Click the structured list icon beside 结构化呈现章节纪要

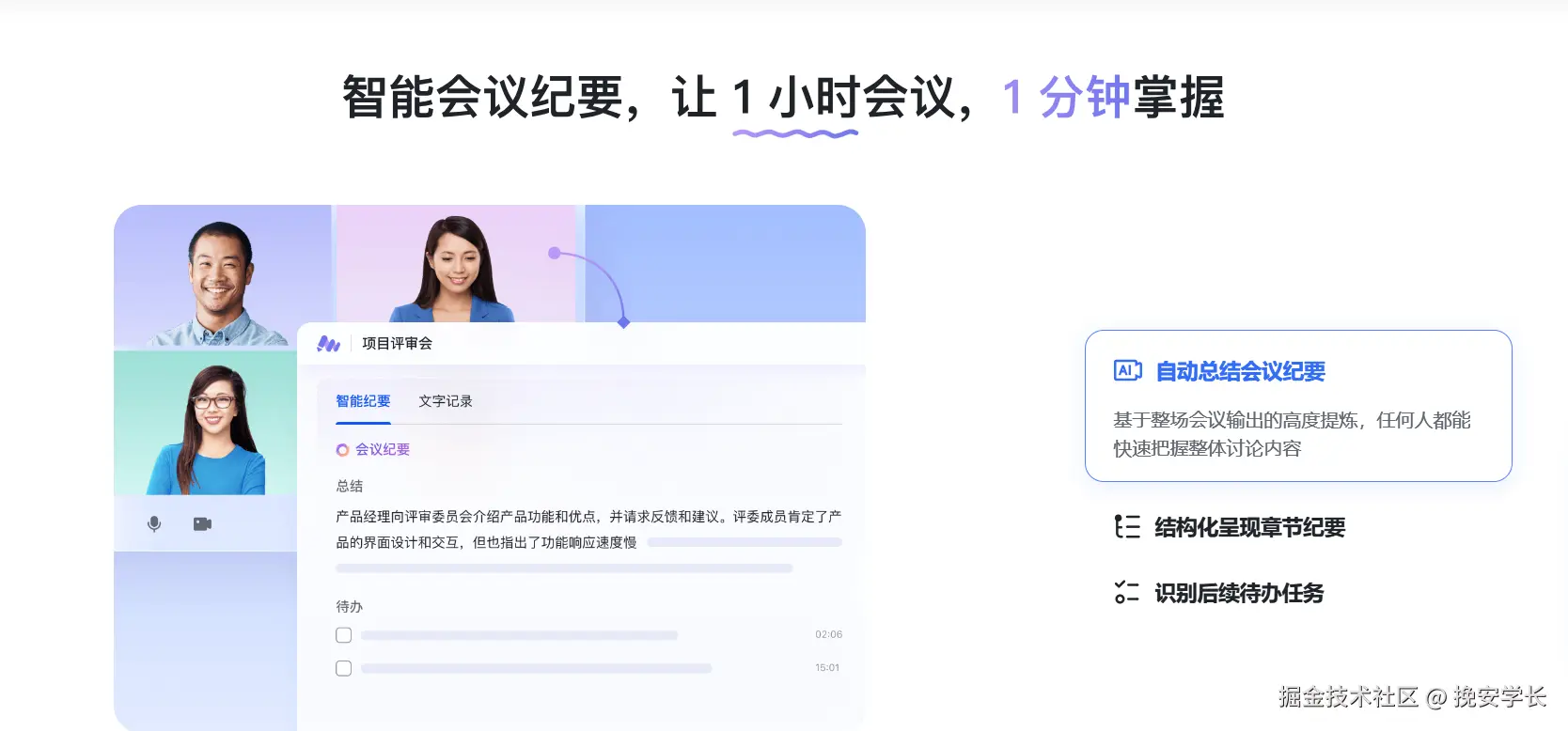pos(1126,526)
